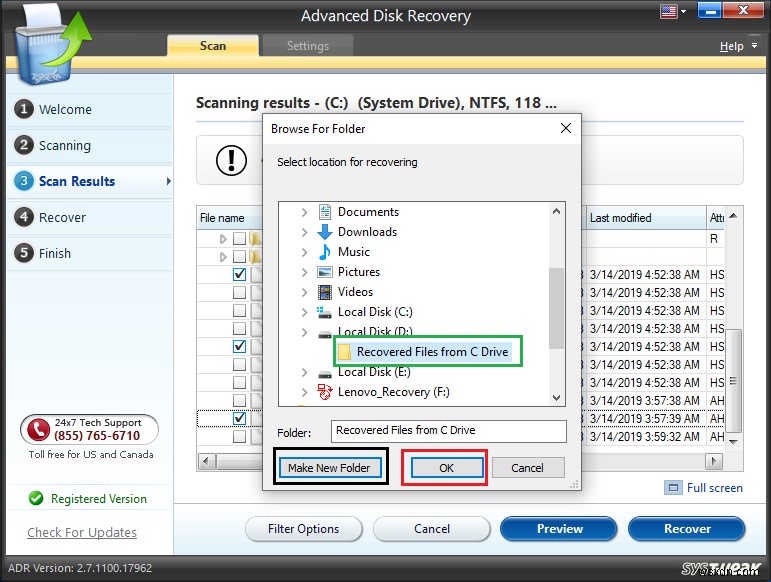
Task: Confirm with OK in Browse For Folder
Action: [446, 467]
